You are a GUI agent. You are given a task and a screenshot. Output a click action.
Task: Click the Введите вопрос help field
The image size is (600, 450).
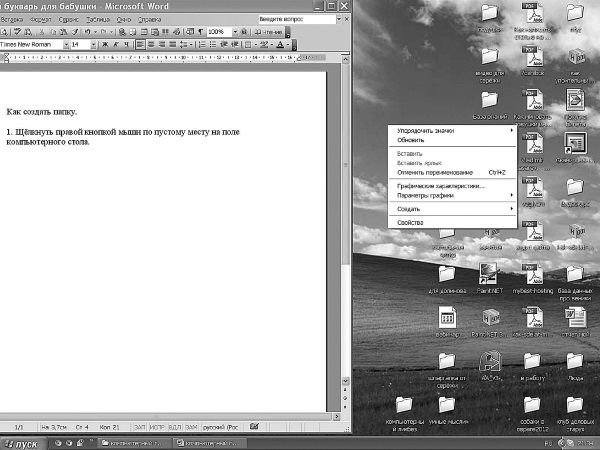[293, 19]
